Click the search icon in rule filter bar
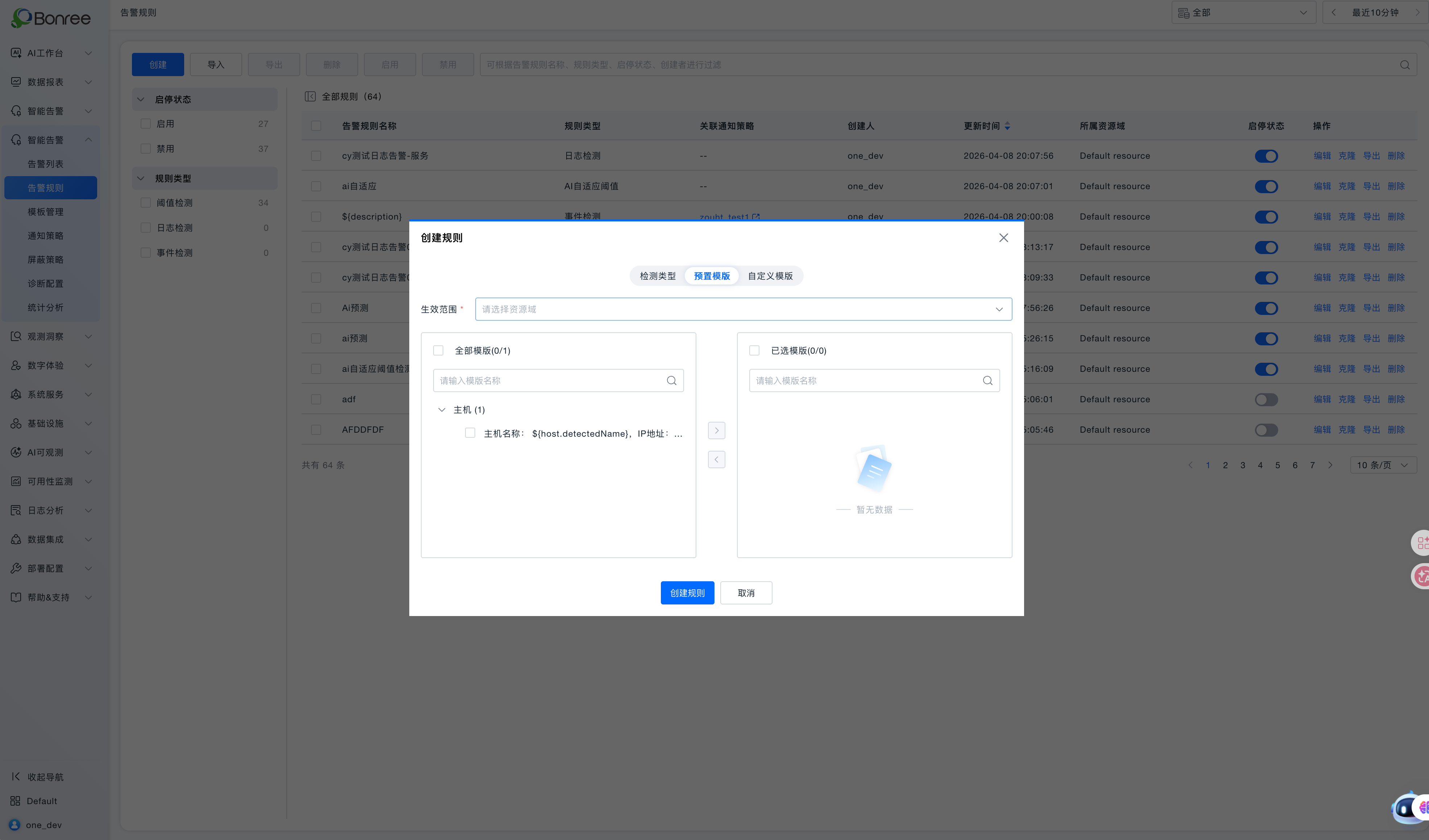 tap(1405, 65)
